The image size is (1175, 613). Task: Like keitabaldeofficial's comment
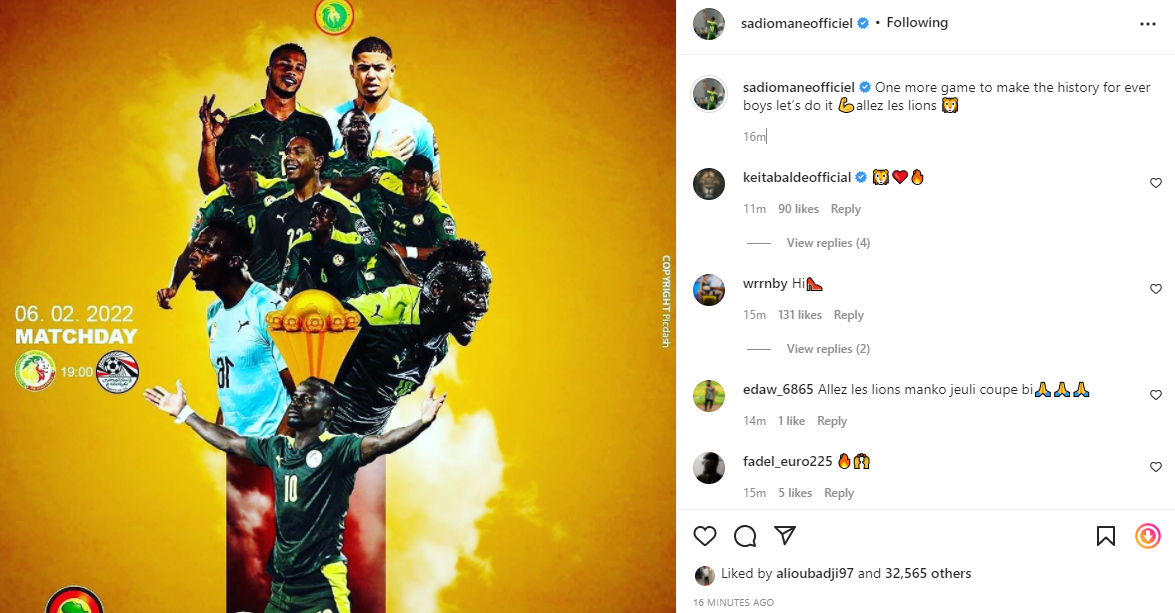click(1156, 183)
